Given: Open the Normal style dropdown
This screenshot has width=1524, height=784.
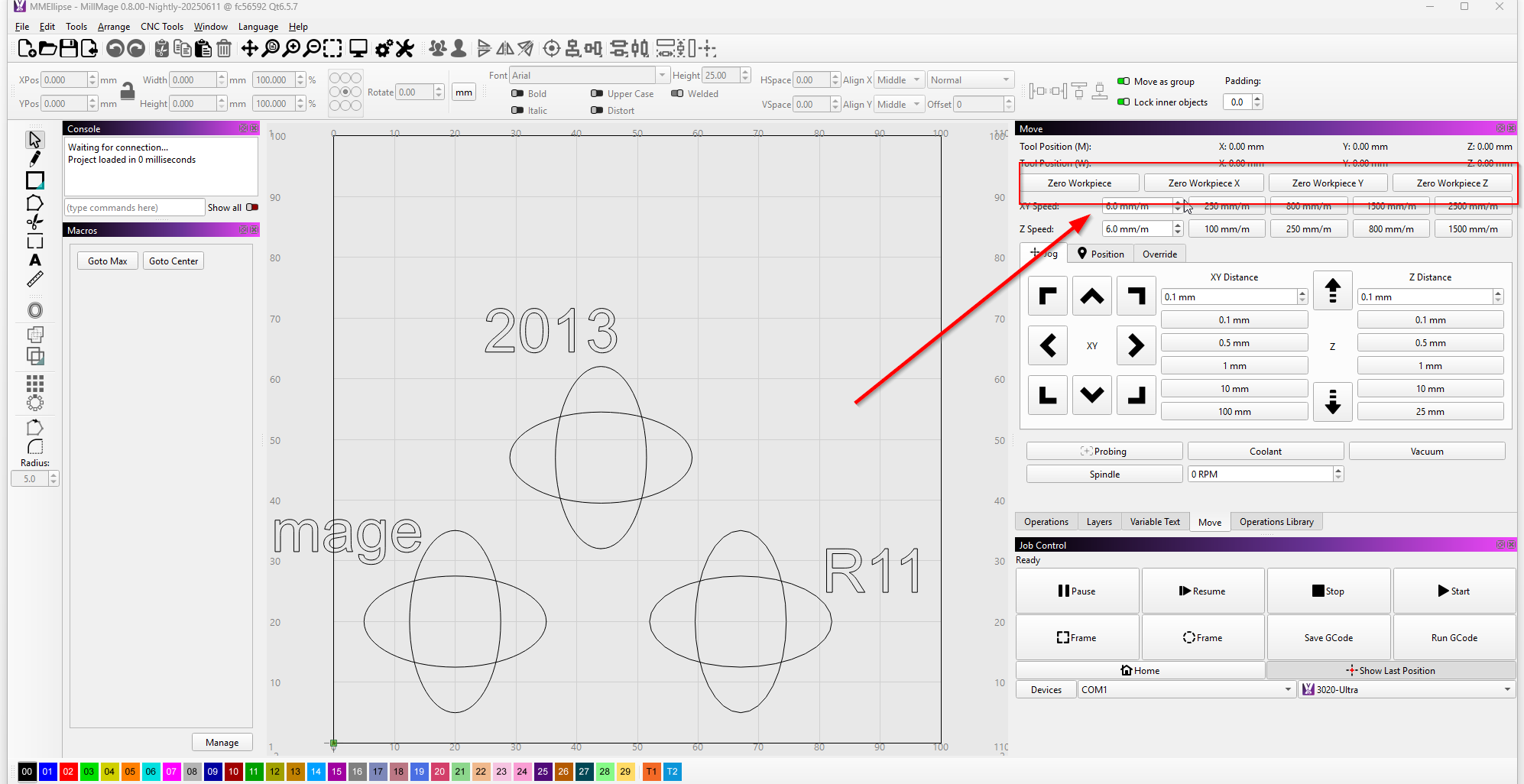Looking at the screenshot, I should (x=970, y=79).
